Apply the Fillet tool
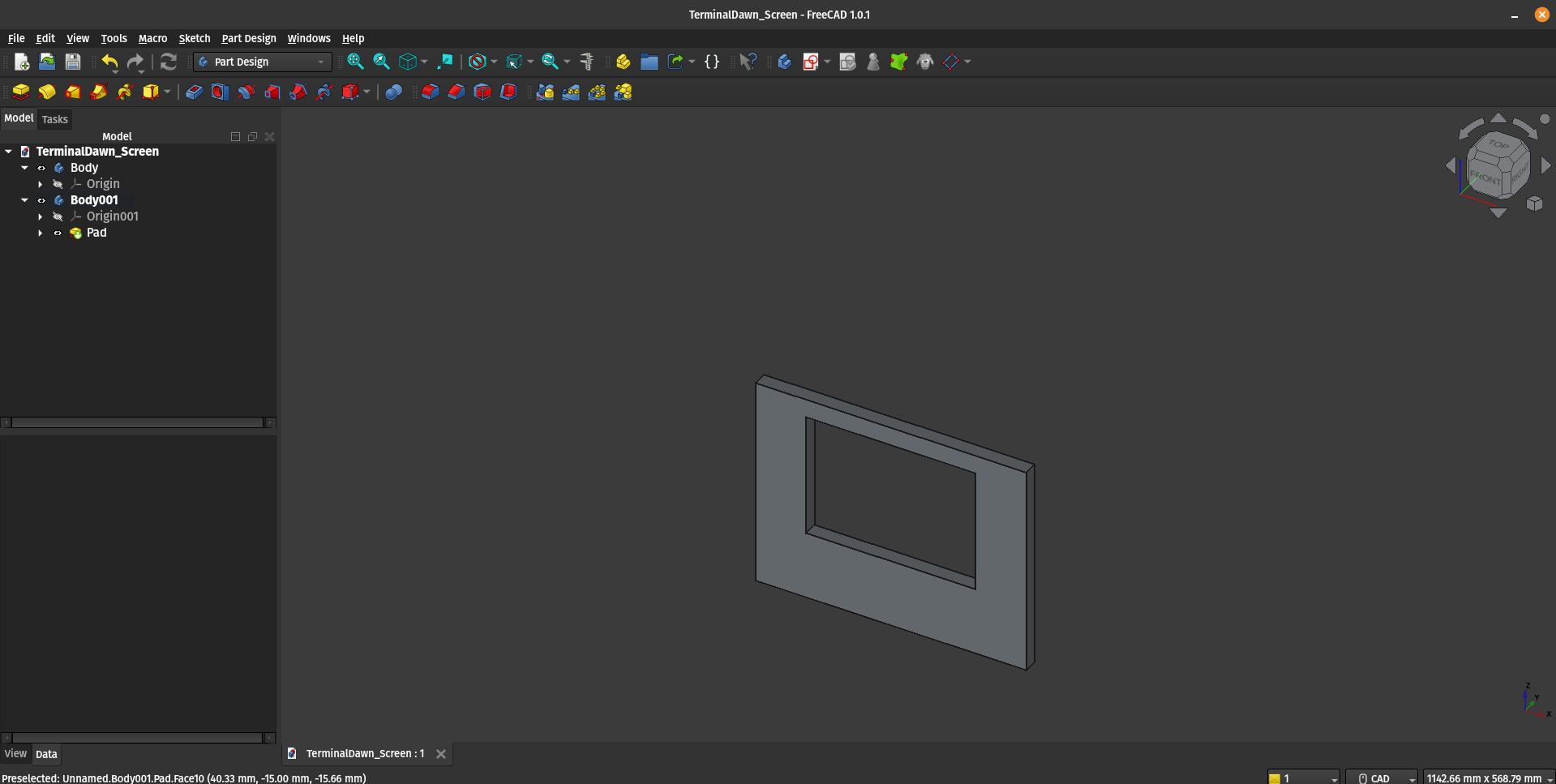The height and width of the screenshot is (784, 1556). (x=430, y=92)
